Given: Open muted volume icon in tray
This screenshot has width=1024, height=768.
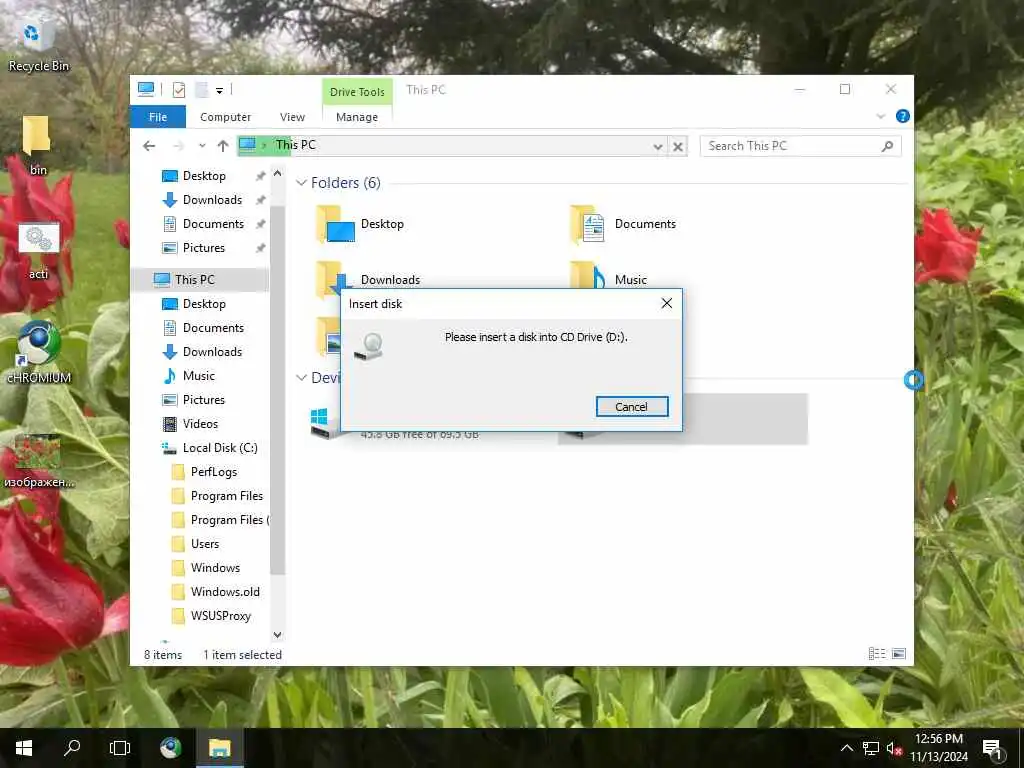Looking at the screenshot, I should [x=894, y=748].
